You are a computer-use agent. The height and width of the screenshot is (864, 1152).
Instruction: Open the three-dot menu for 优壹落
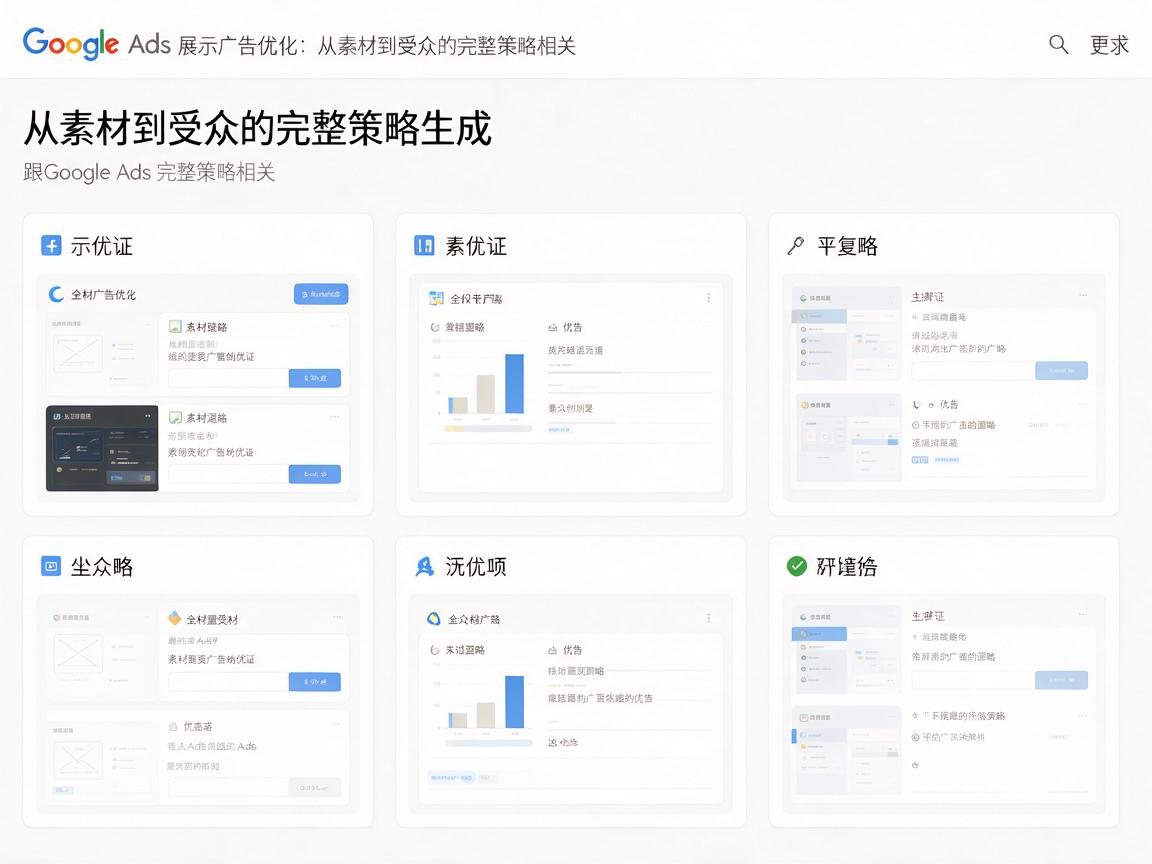coord(335,724)
